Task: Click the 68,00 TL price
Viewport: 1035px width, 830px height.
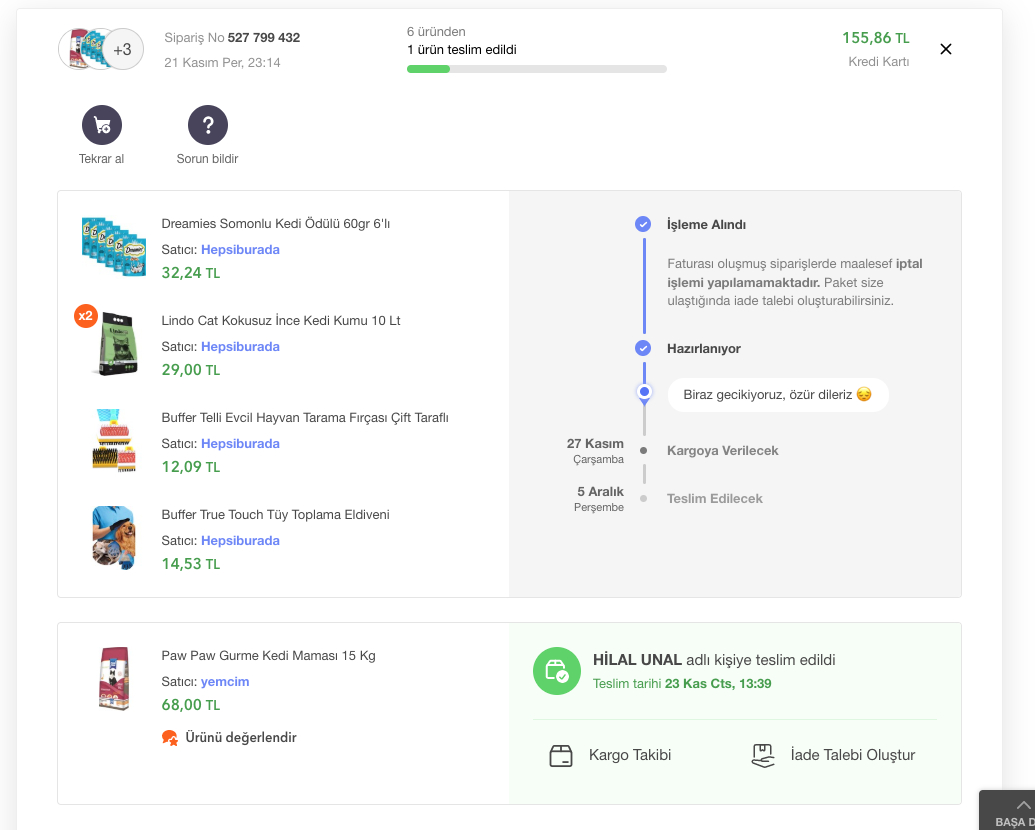Action: [x=191, y=705]
